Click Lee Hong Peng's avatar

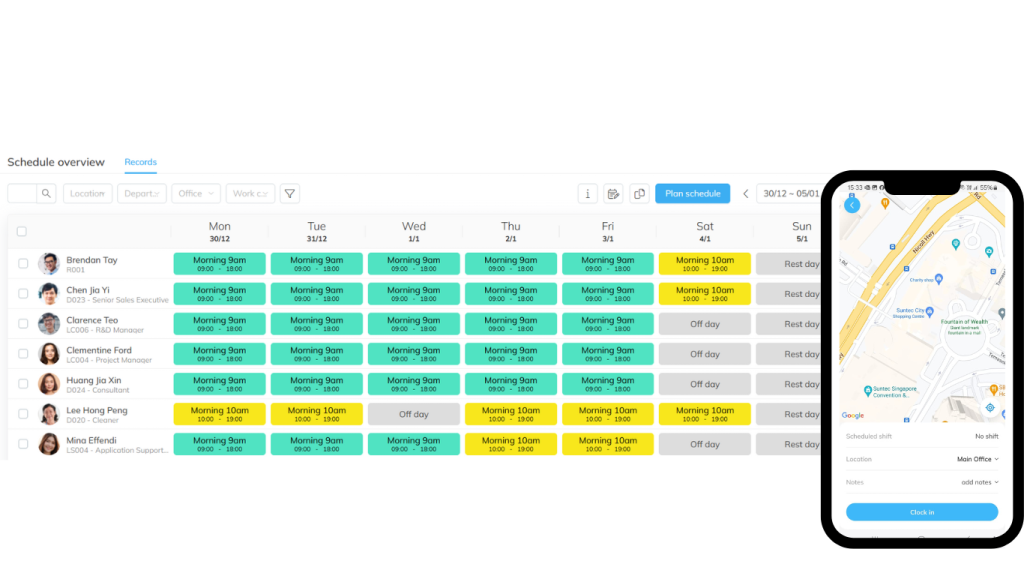click(x=49, y=414)
